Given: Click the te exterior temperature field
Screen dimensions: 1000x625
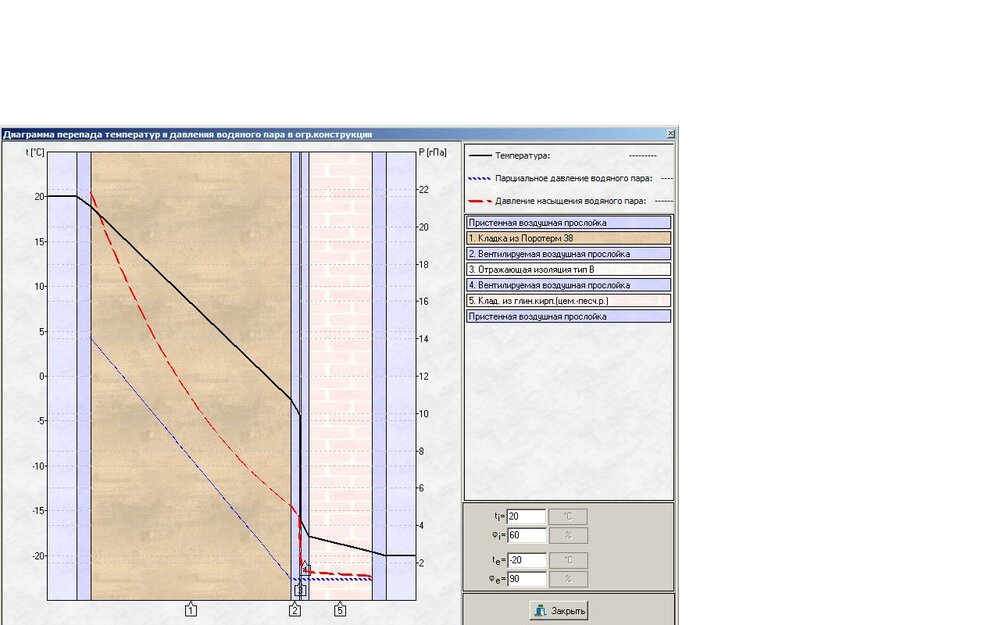Looking at the screenshot, I should 526,560.
